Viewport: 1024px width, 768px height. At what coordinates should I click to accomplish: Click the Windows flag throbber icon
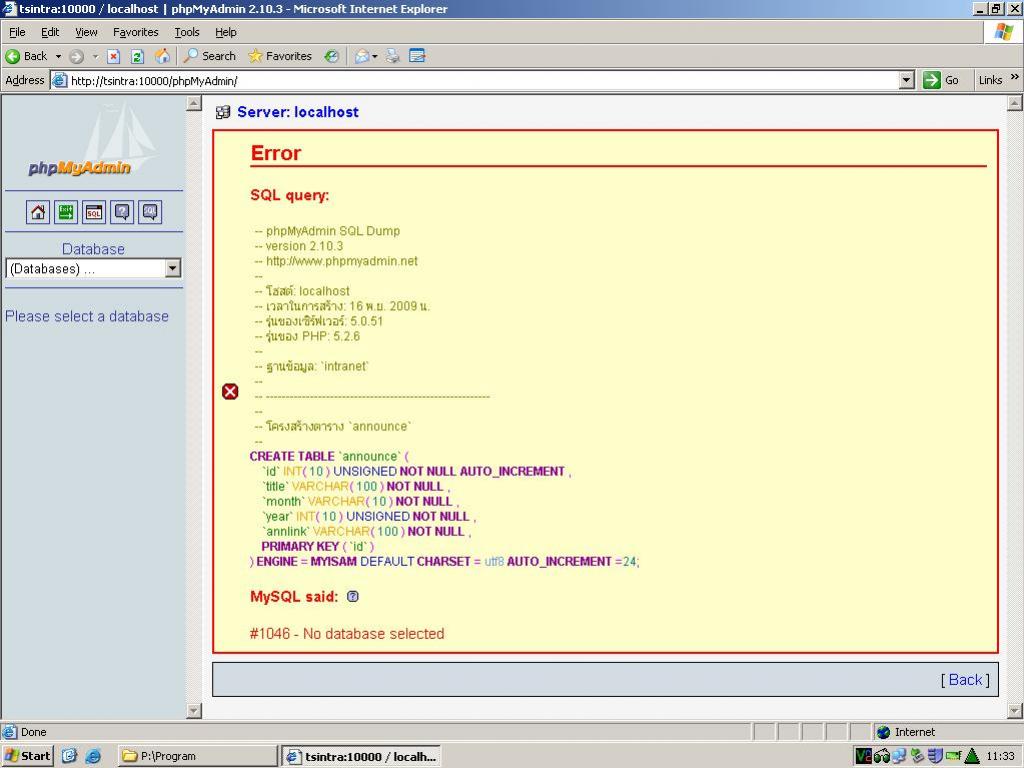[x=1003, y=32]
